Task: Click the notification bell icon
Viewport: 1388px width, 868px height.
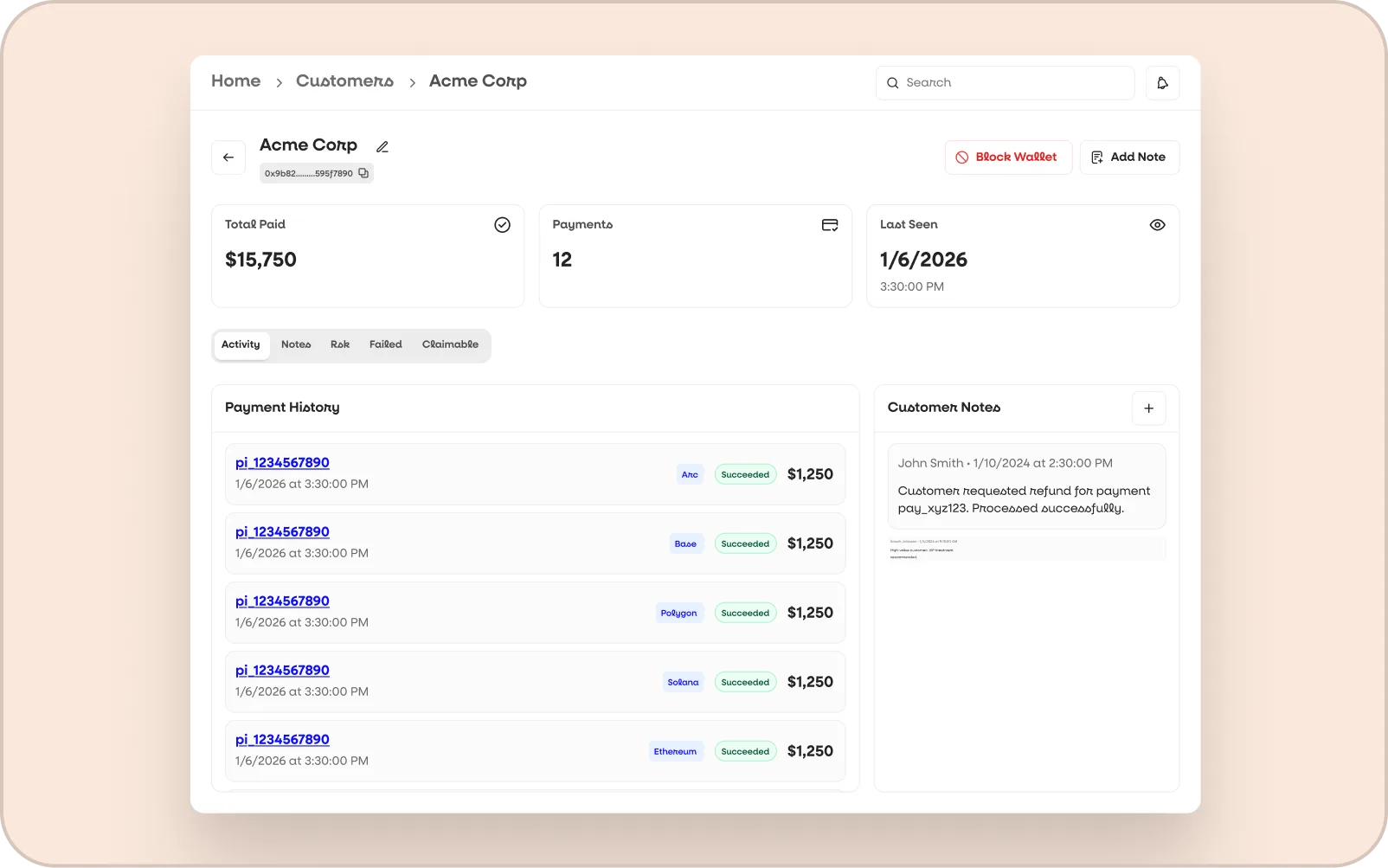Action: (x=1162, y=83)
